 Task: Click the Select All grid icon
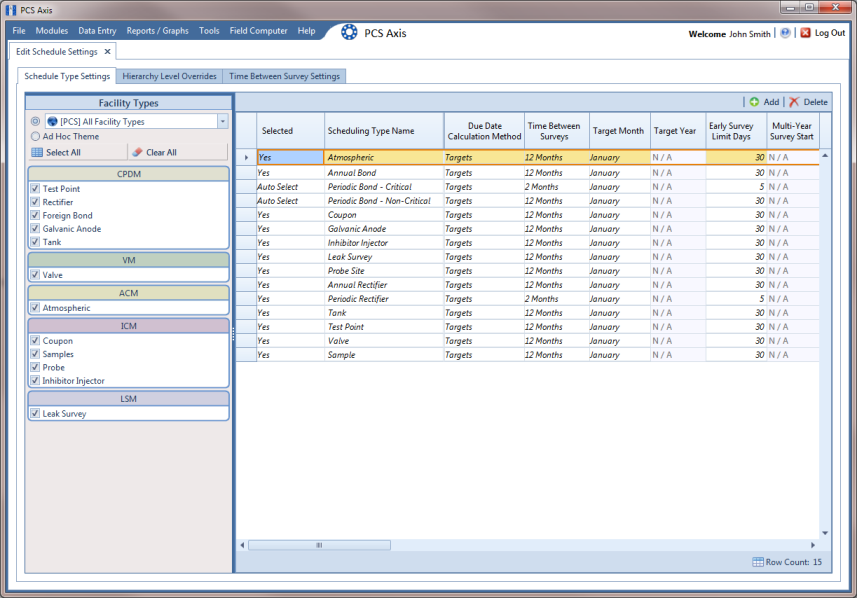[37, 153]
